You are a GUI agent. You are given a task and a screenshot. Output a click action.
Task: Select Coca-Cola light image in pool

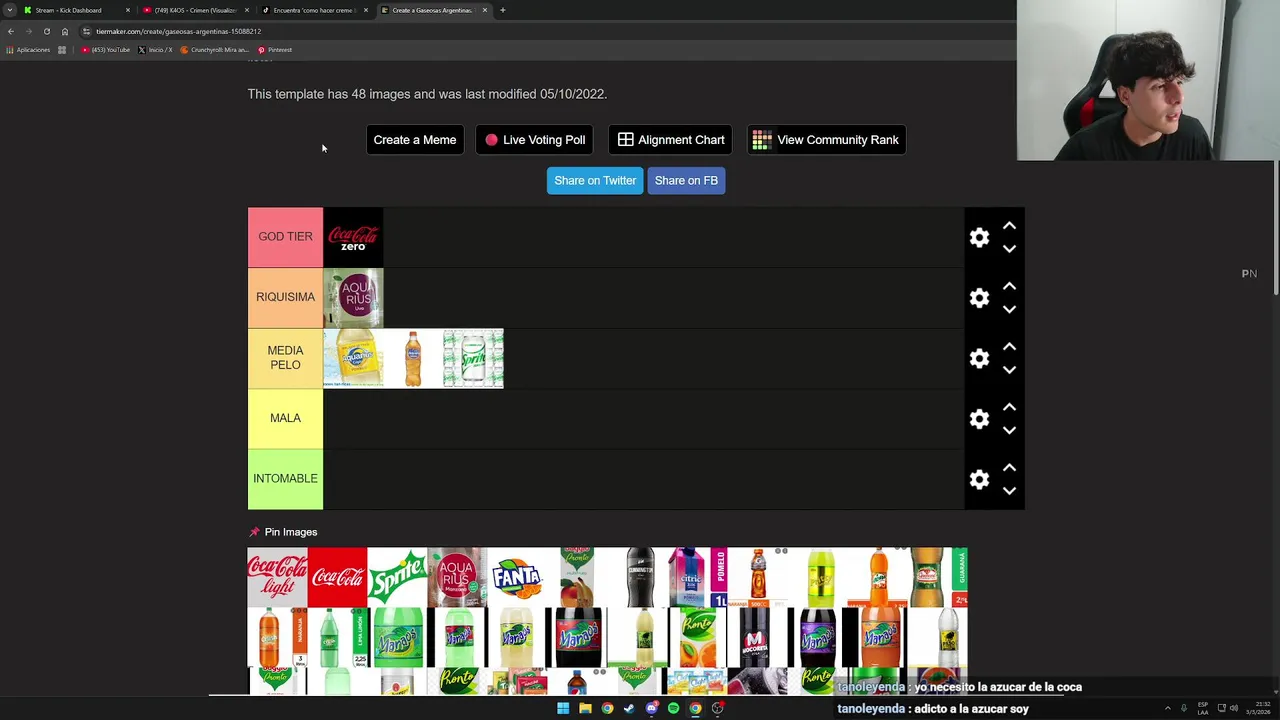coord(277,577)
